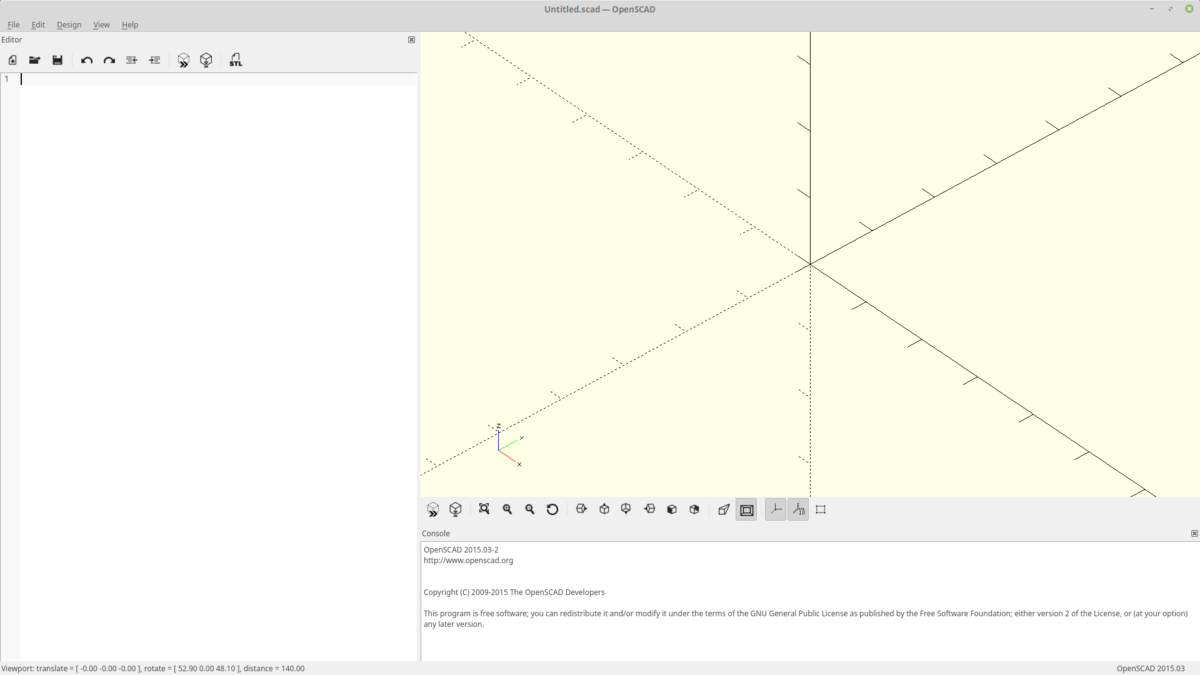The image size is (1200, 675).
Task: Switch to the Front view
Action: 672,509
